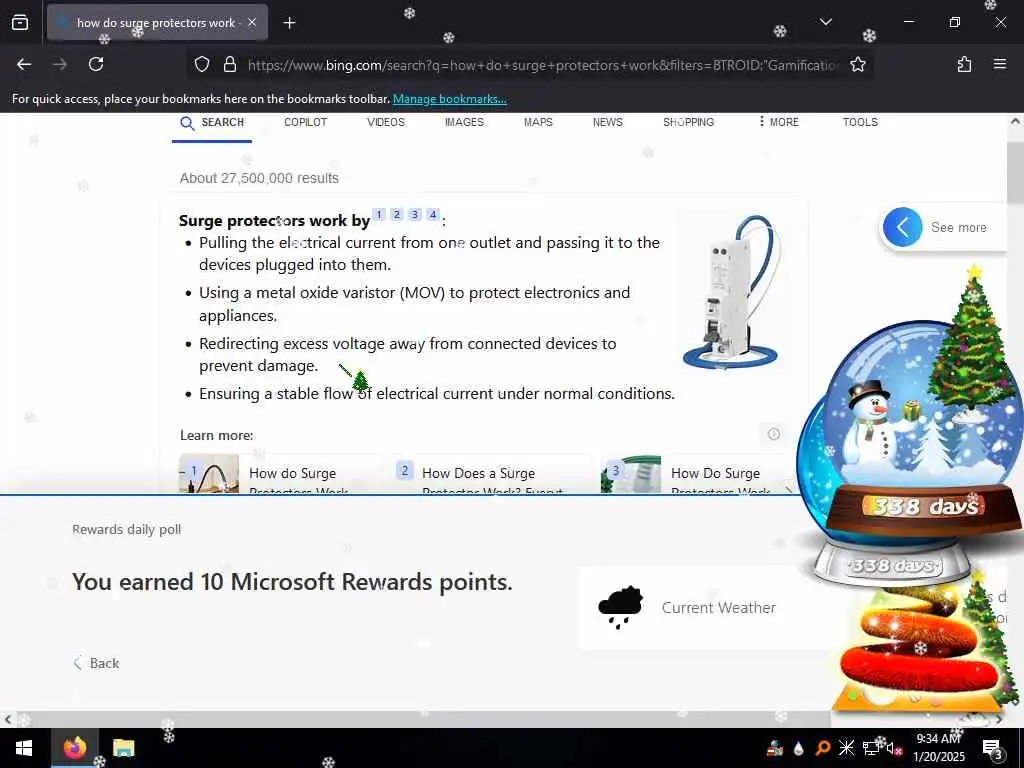
Task: Click the About 27,500,000 results text
Action: (x=259, y=178)
